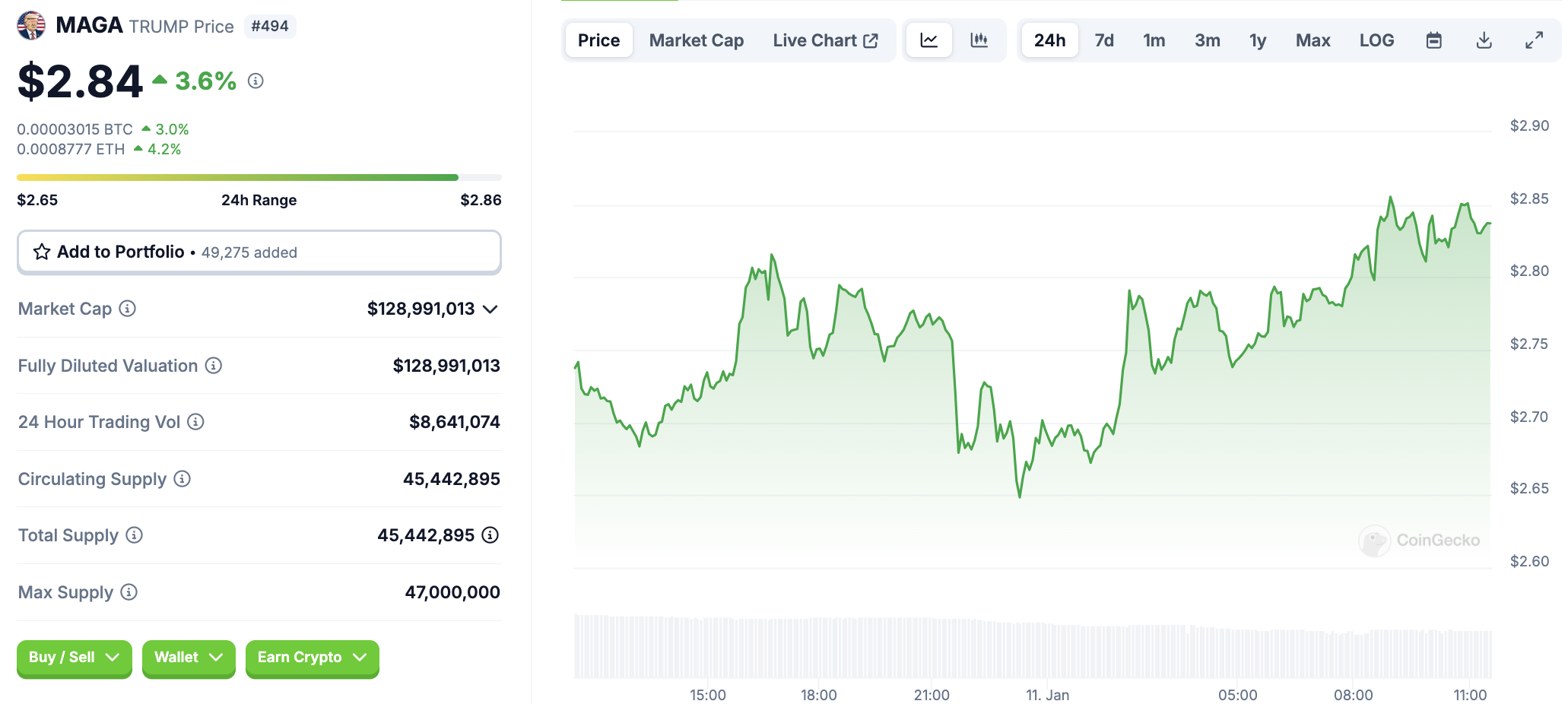
Task: Switch to the candlestick chart icon
Action: click(x=979, y=40)
